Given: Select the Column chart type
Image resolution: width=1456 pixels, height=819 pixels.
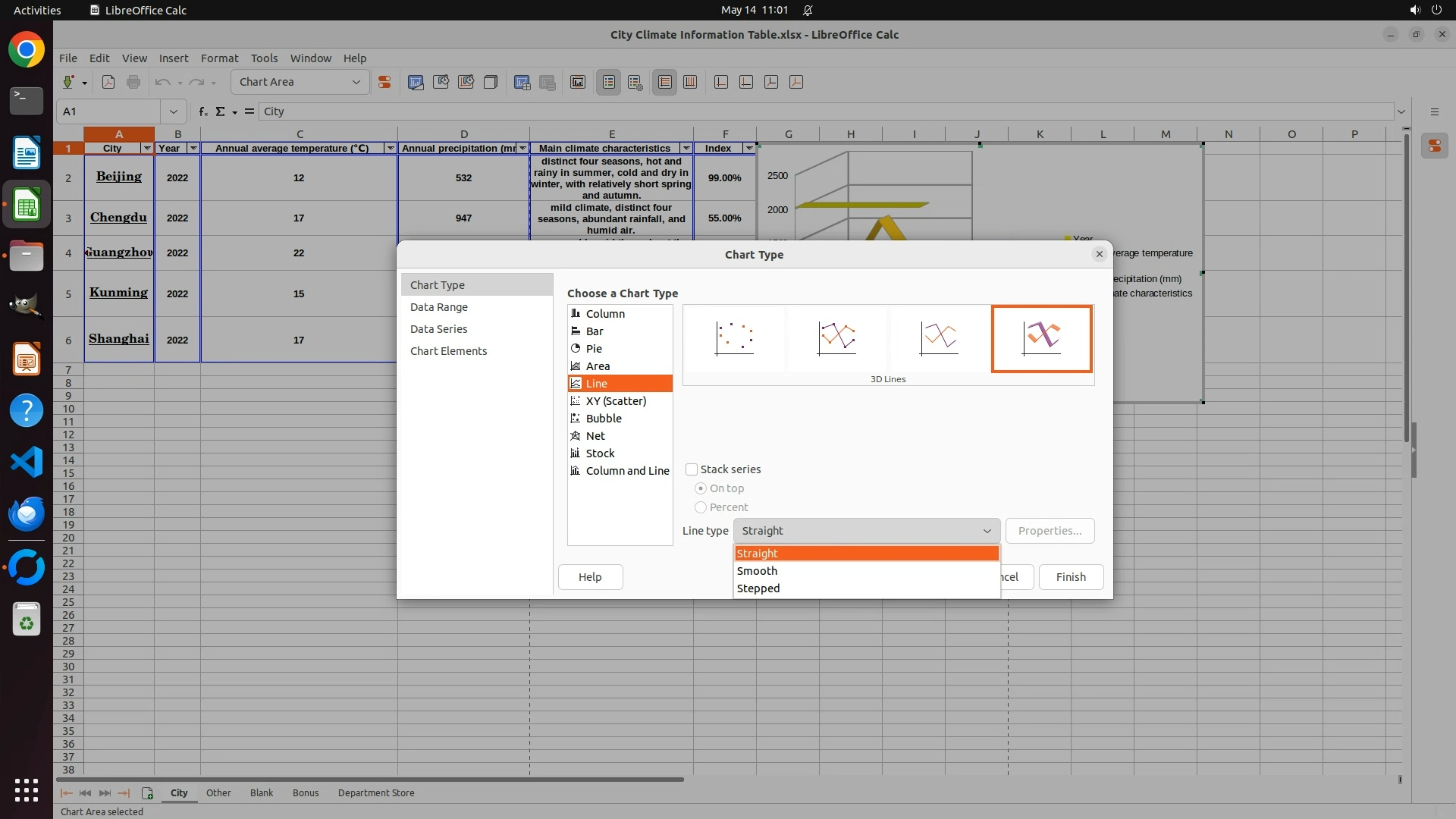Looking at the screenshot, I should pyautogui.click(x=605, y=314).
